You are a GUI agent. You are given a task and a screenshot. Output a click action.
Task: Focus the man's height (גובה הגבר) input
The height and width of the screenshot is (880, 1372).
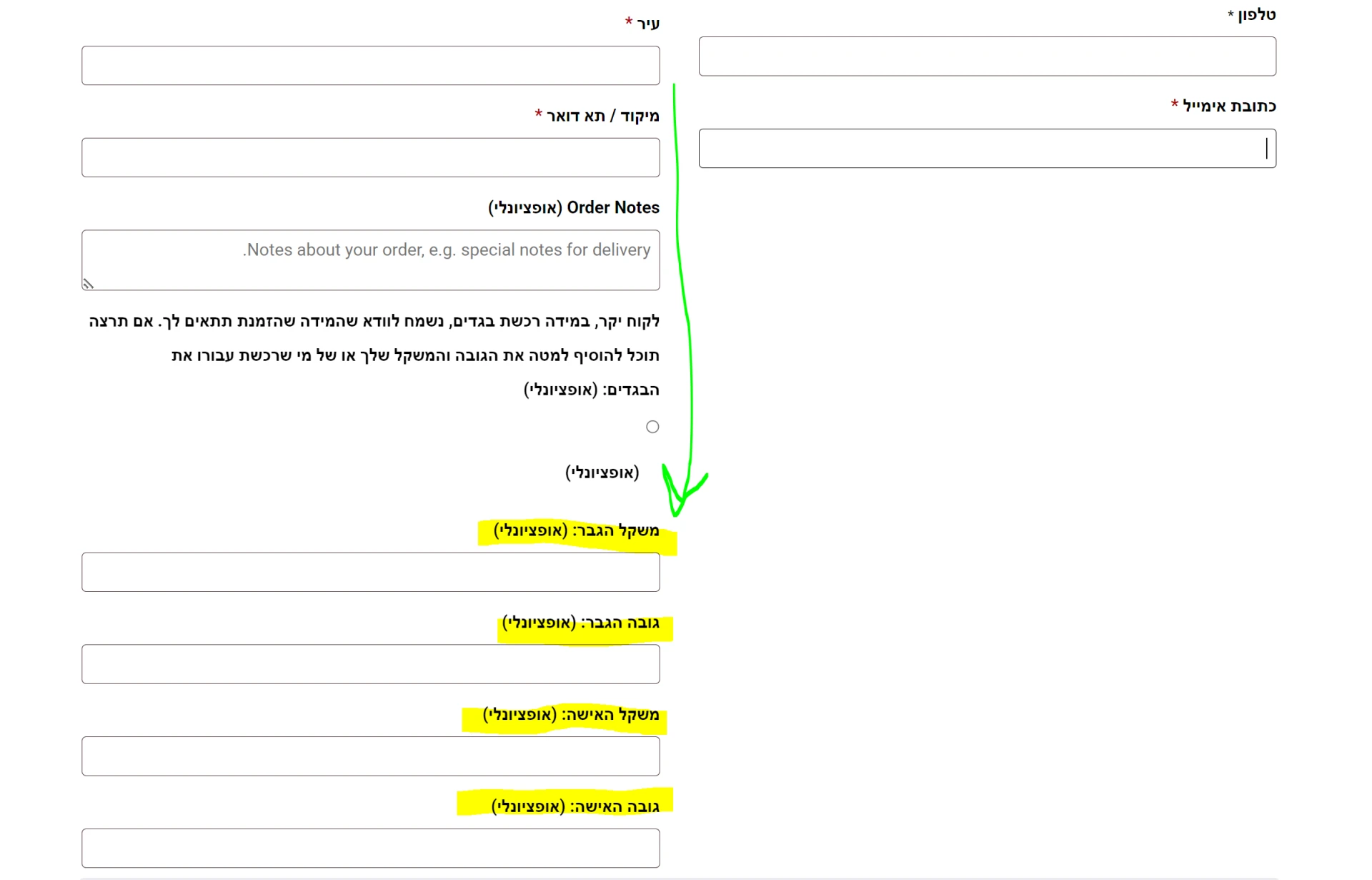click(x=370, y=664)
